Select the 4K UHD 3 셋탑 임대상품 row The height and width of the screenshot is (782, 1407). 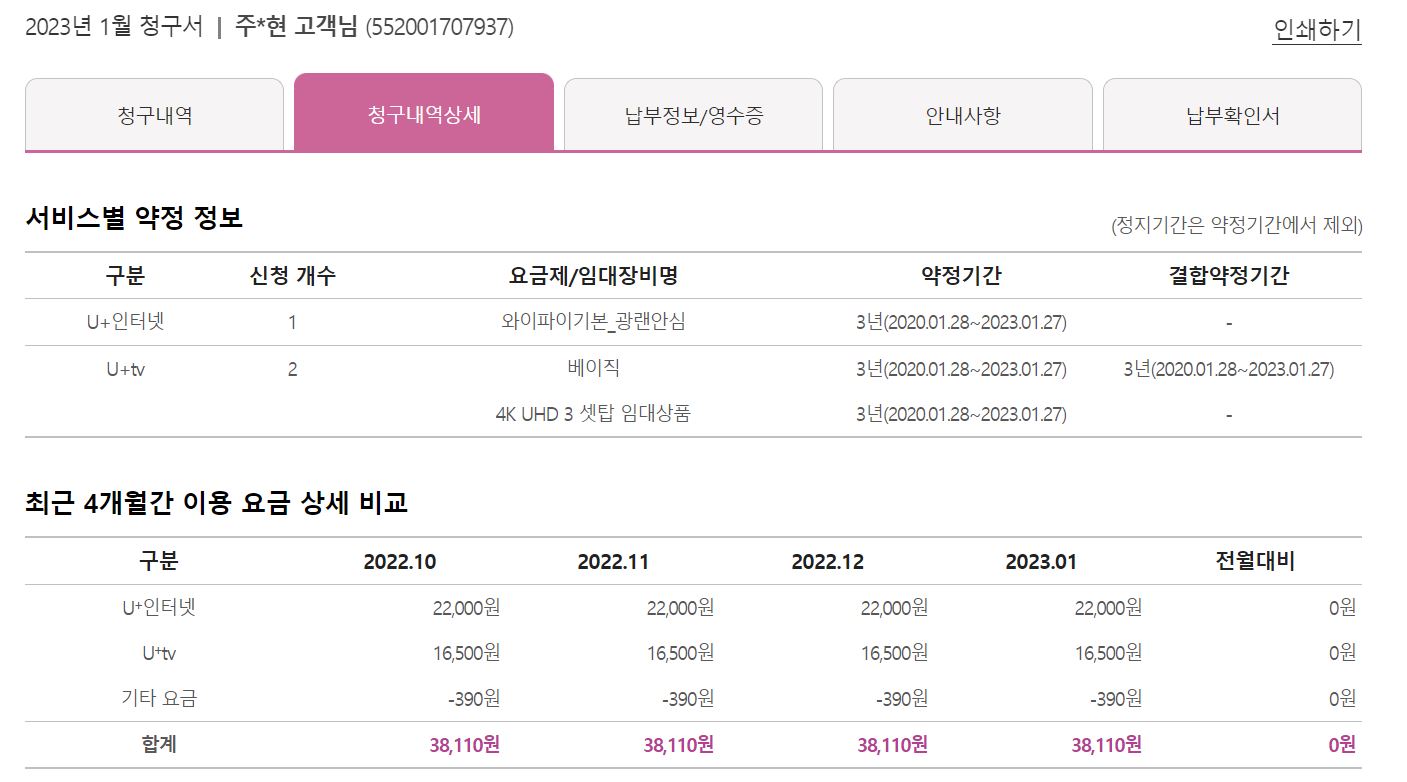coord(593,414)
